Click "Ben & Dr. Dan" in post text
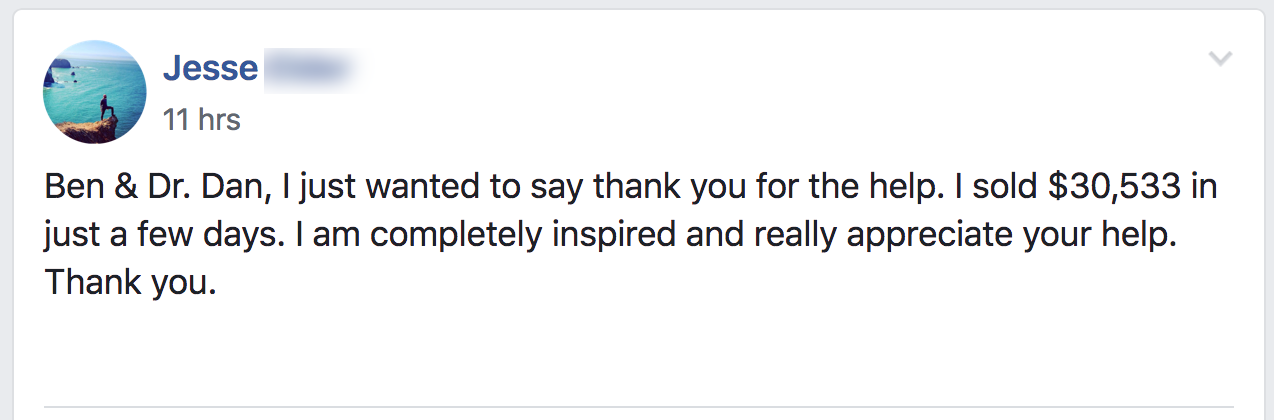Image resolution: width=1274 pixels, height=420 pixels. click(133, 188)
